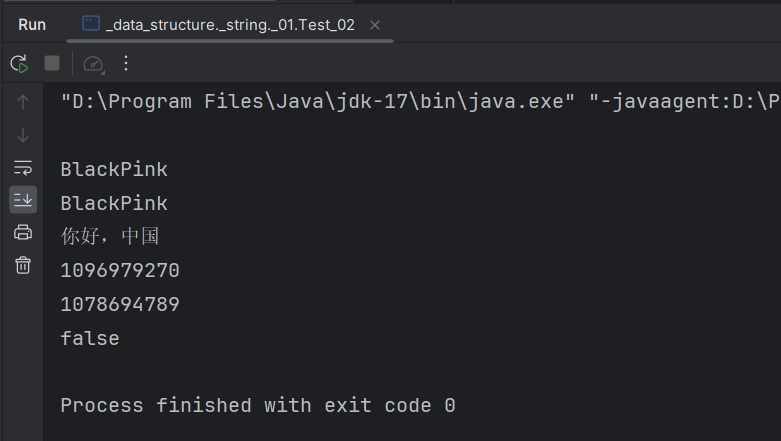Click the 1078694789 output line
This screenshot has height=441, width=781.
pos(120,304)
